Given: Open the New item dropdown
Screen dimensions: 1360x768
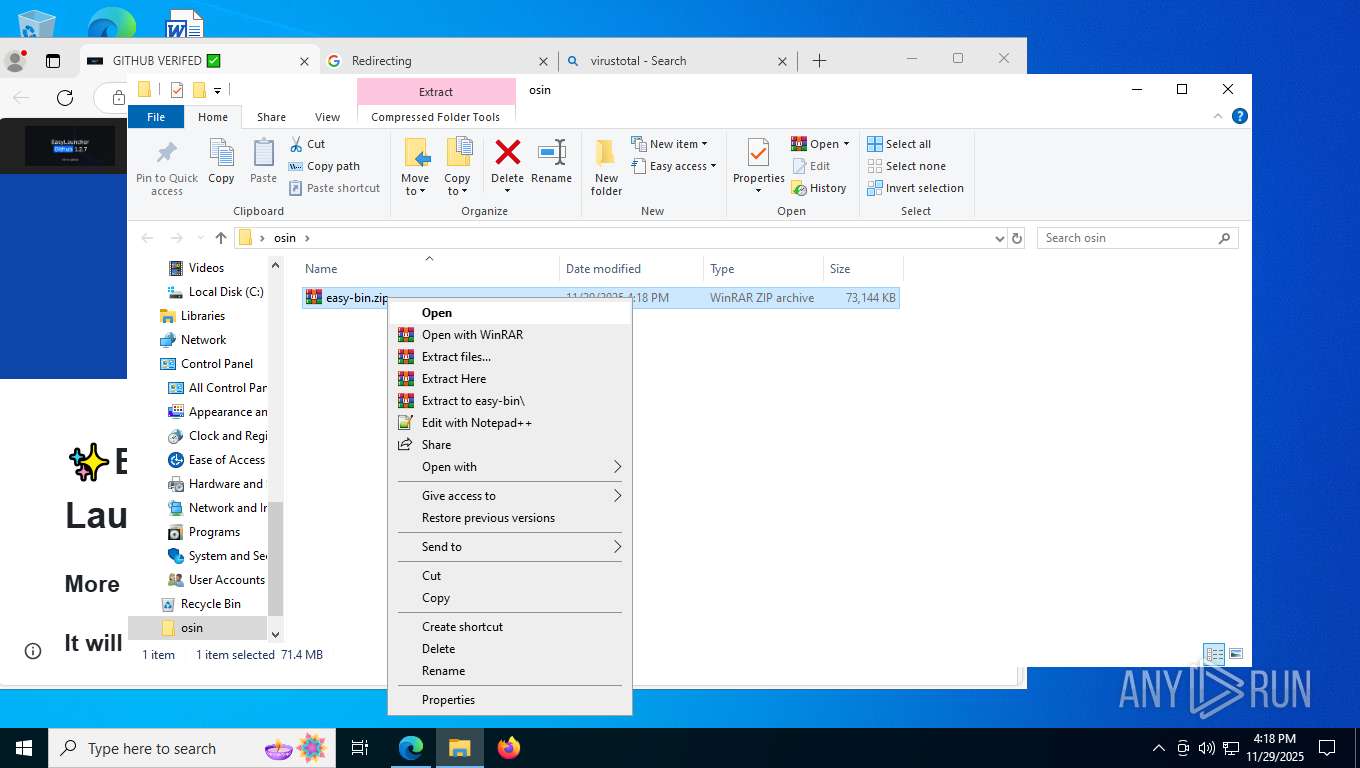Looking at the screenshot, I should coord(670,144).
